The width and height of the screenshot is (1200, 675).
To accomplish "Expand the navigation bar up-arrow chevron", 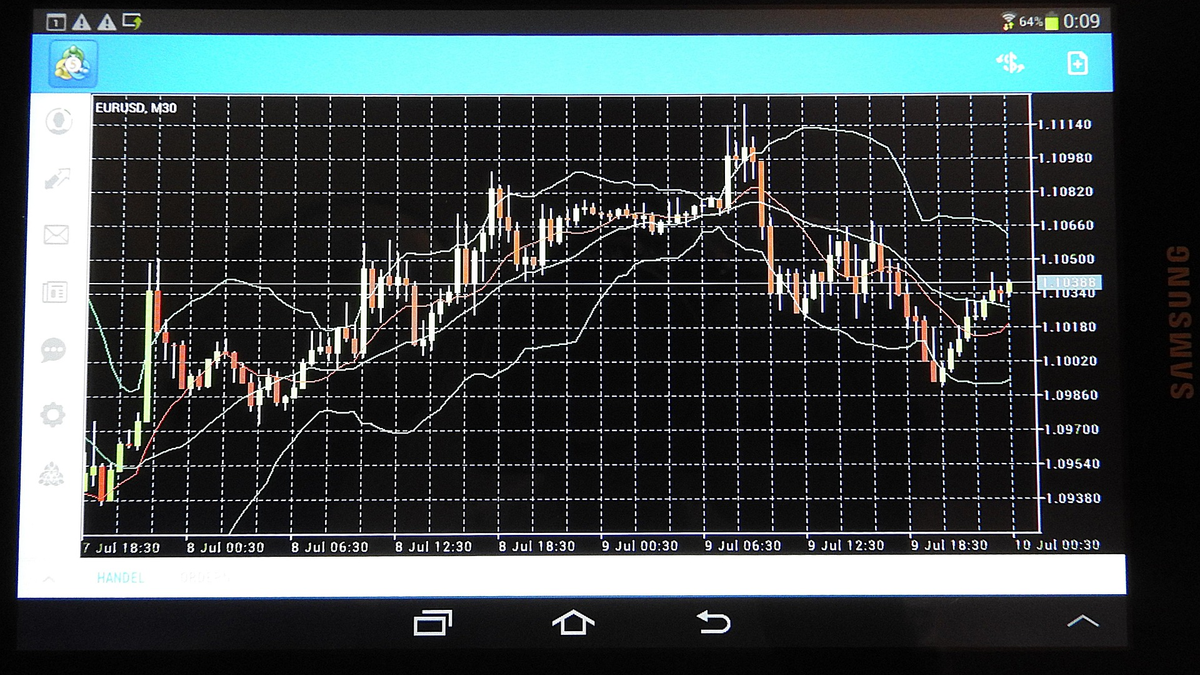I will coord(1085,620).
